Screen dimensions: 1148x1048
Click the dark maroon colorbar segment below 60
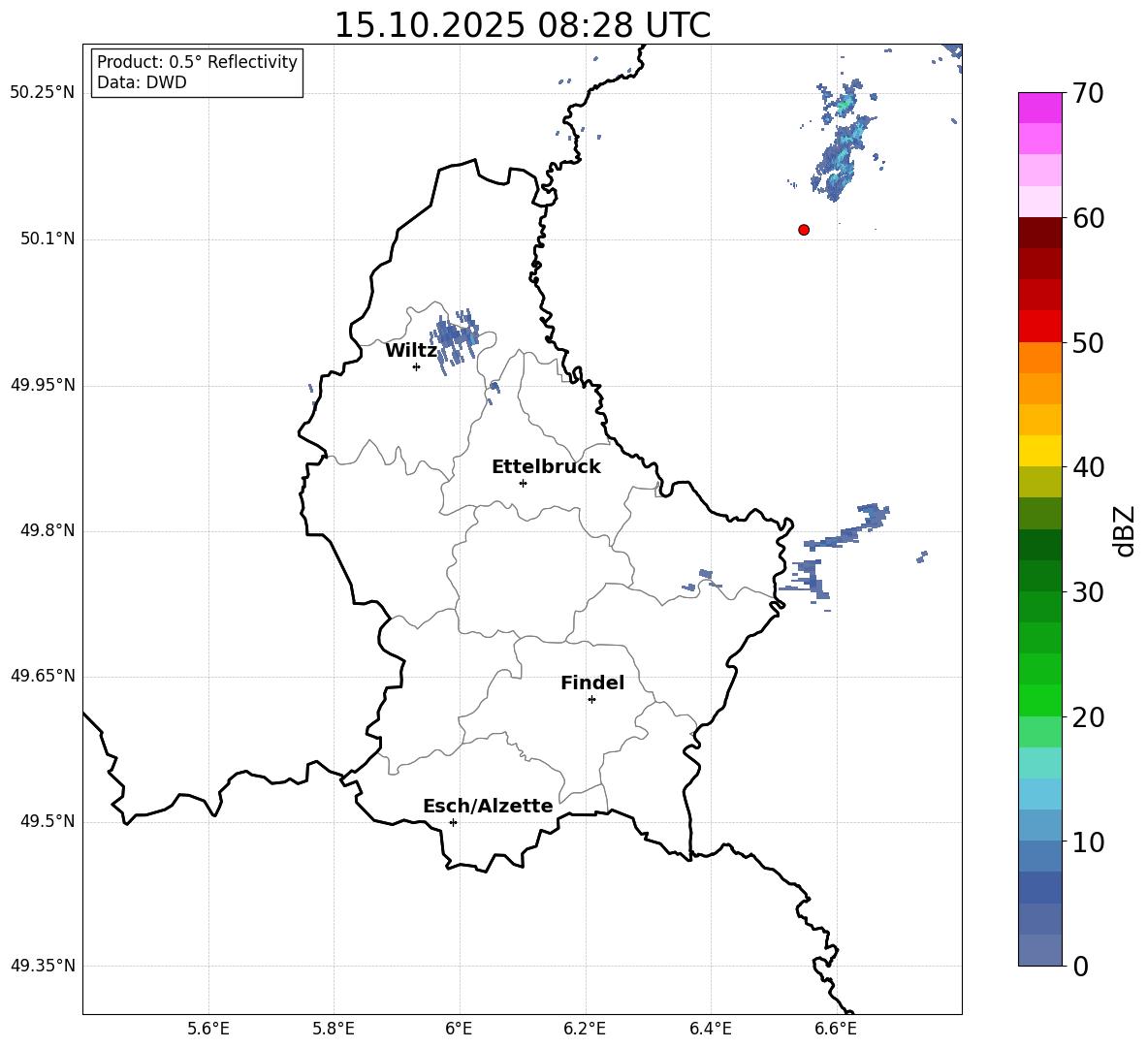[1039, 233]
